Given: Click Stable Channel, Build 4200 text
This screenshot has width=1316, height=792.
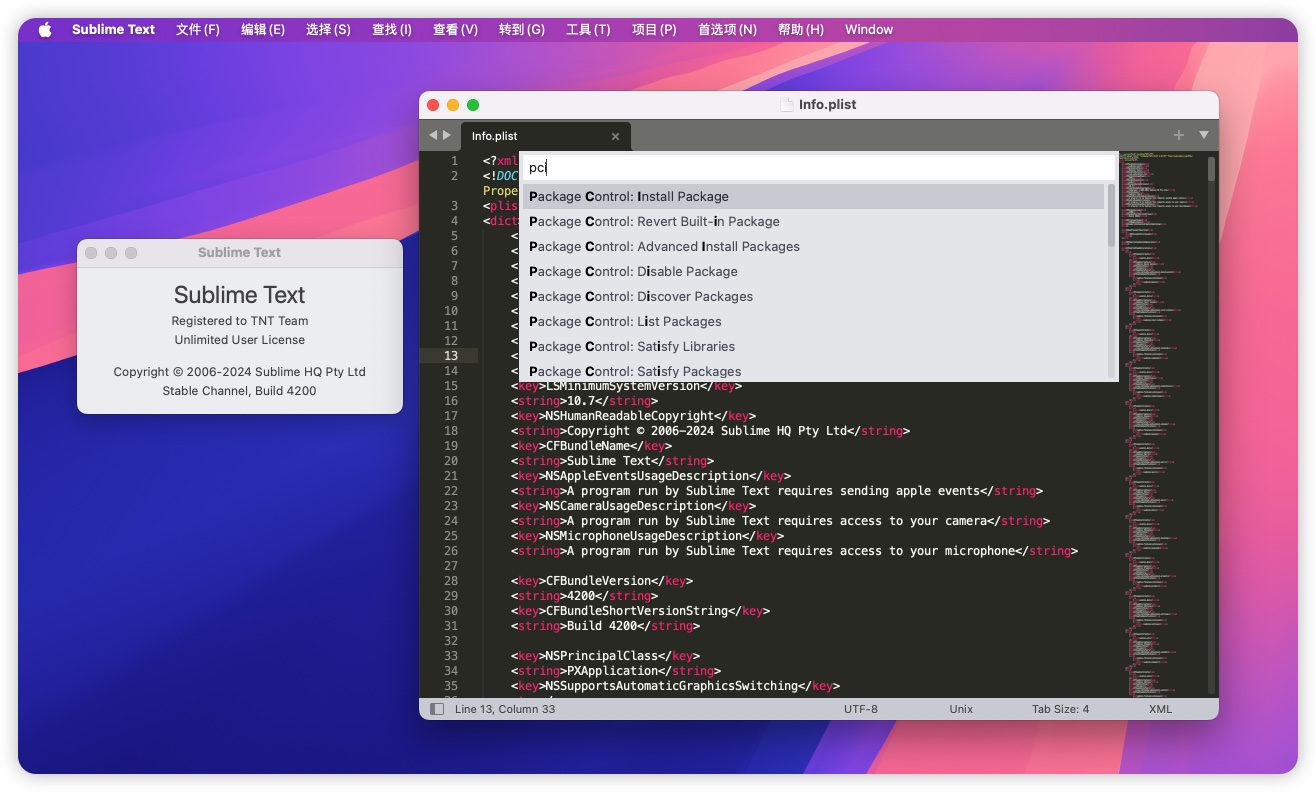Looking at the screenshot, I should [x=240, y=391].
